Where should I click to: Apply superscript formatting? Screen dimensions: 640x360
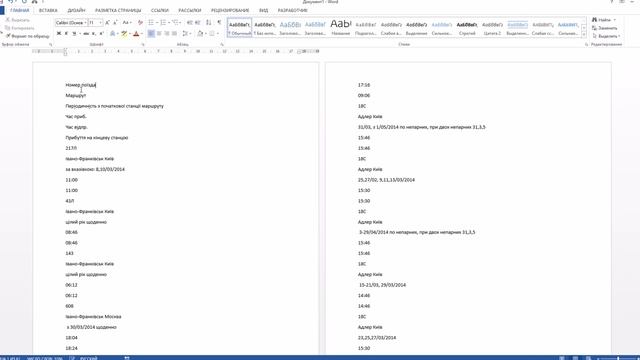(101, 33)
